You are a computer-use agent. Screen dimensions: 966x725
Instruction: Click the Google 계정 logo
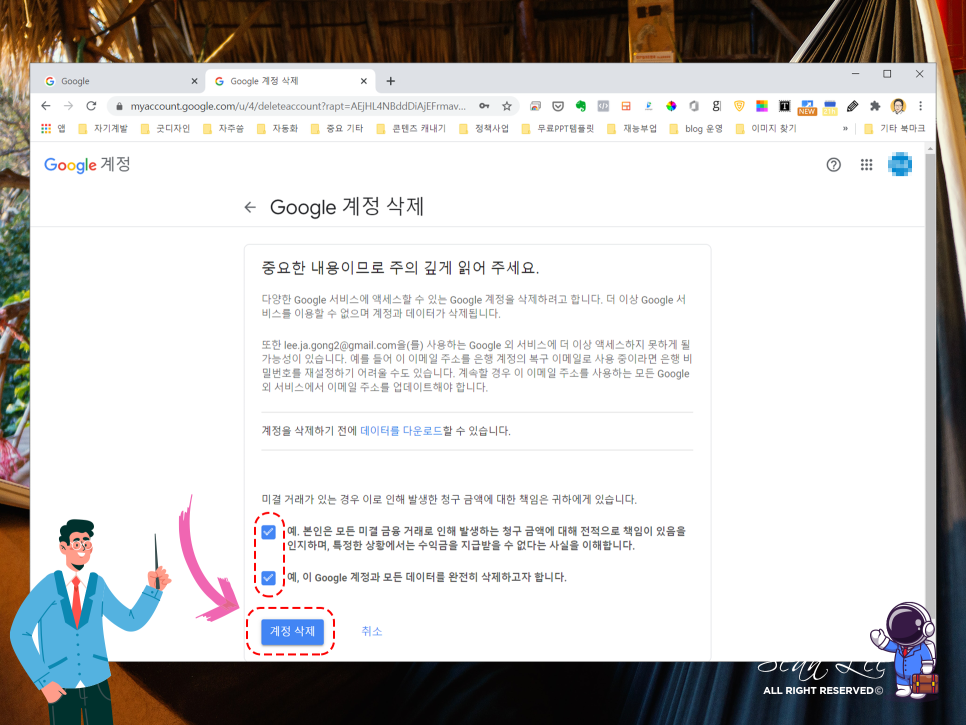pyautogui.click(x=87, y=164)
